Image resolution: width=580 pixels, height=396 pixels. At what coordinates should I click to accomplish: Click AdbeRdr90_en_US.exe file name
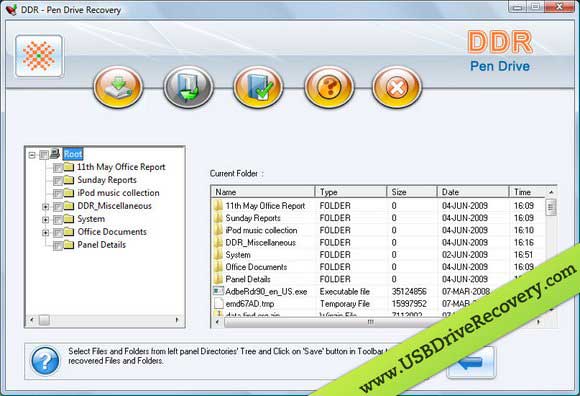(x=266, y=291)
